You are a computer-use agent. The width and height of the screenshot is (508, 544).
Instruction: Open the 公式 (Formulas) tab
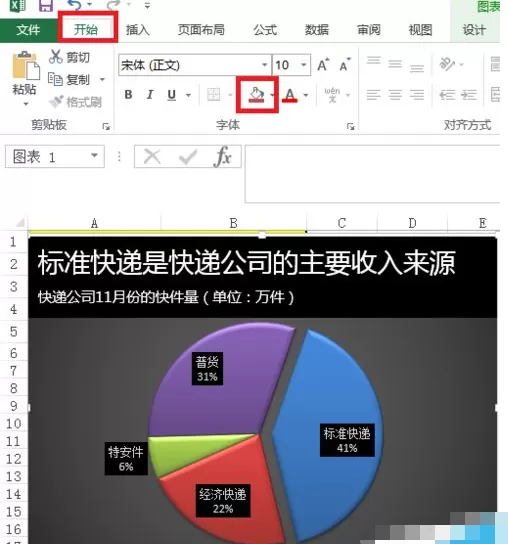[265, 30]
